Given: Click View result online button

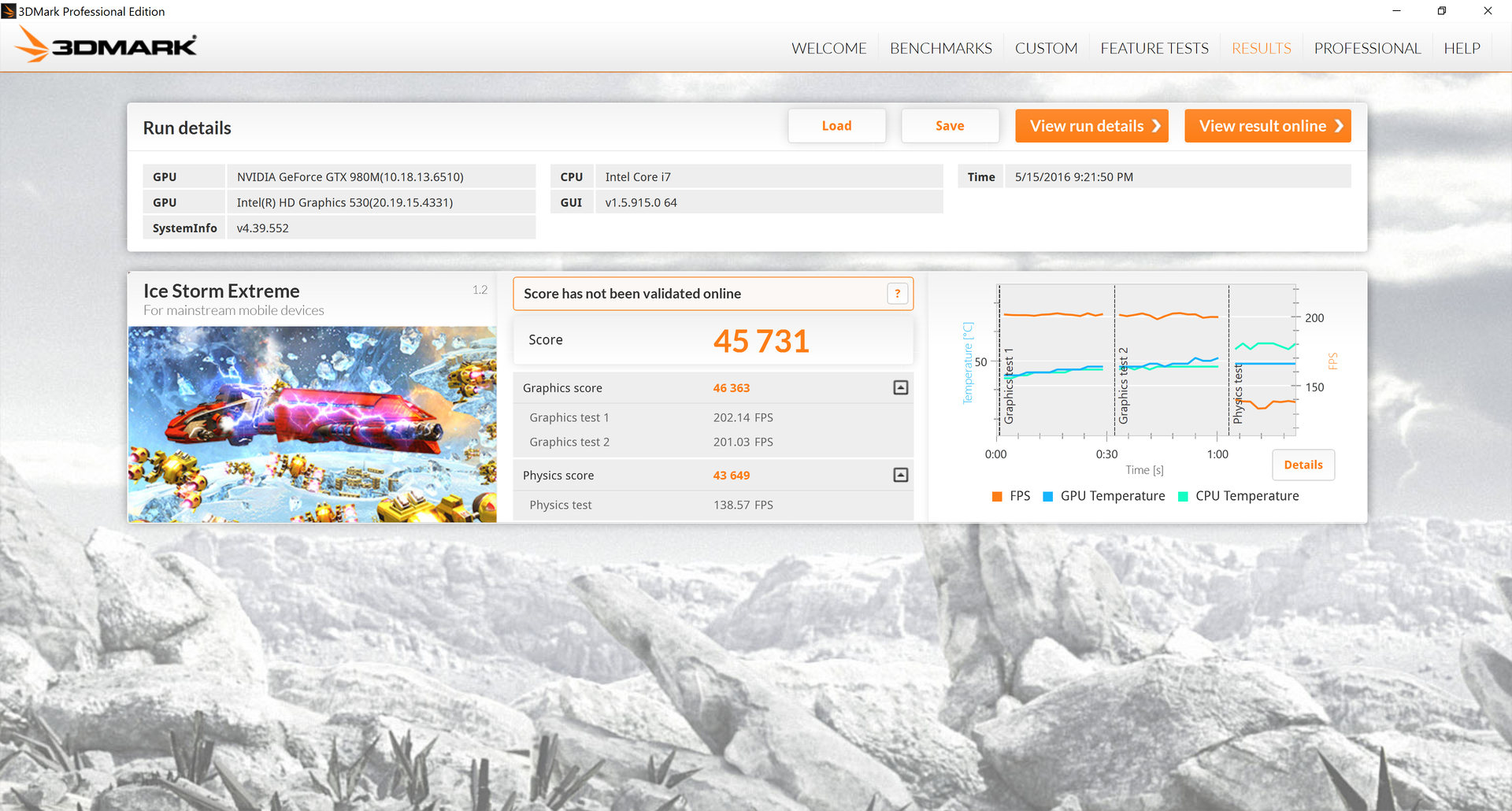Looking at the screenshot, I should pyautogui.click(x=1268, y=126).
